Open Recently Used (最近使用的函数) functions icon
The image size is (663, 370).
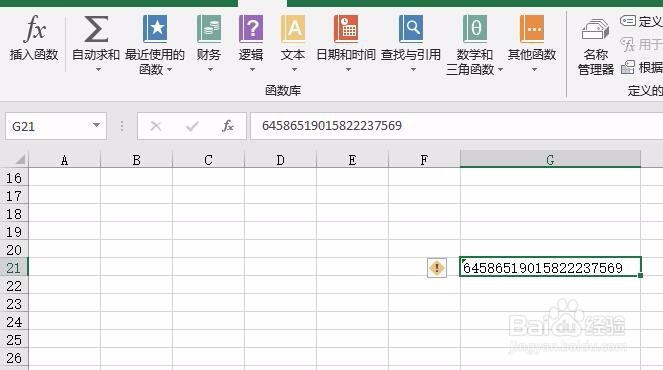155,29
